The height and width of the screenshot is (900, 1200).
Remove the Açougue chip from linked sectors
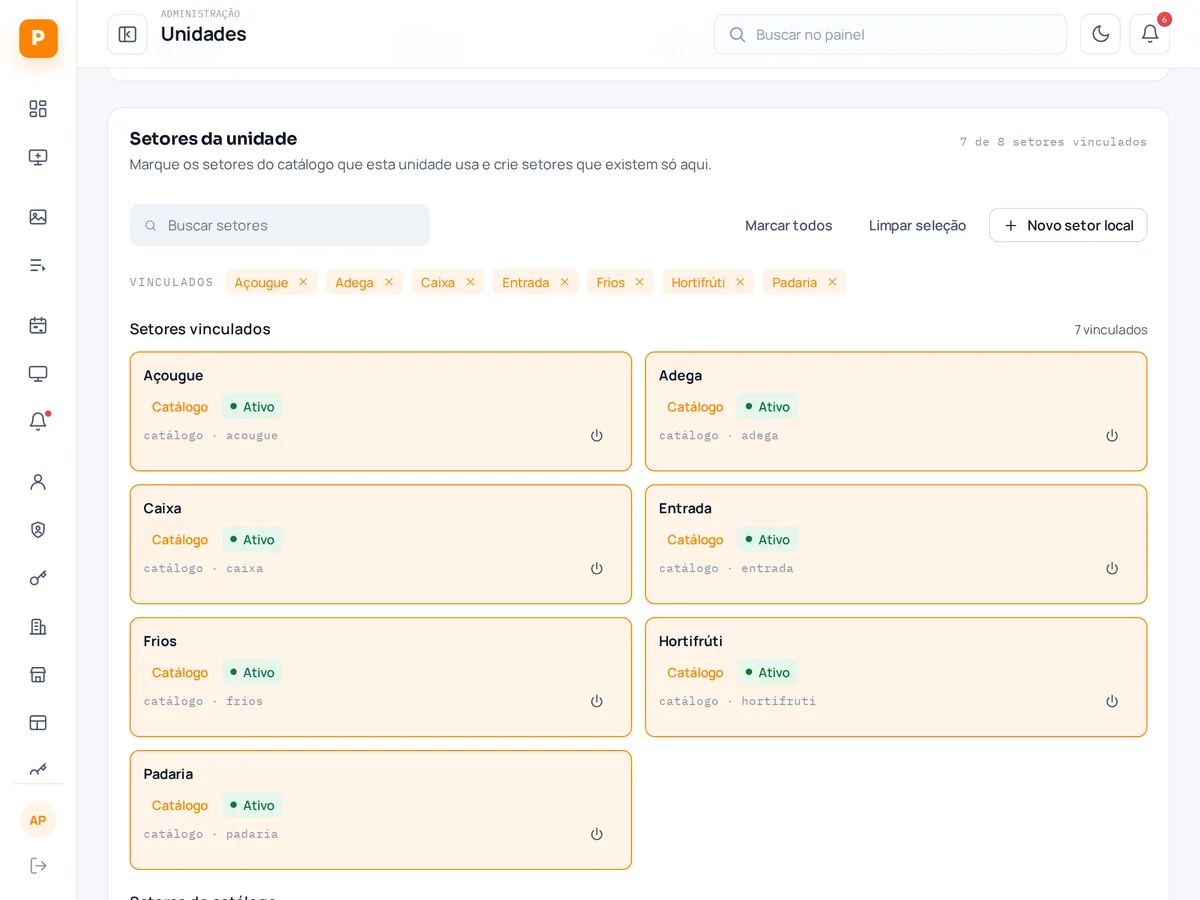coord(303,282)
